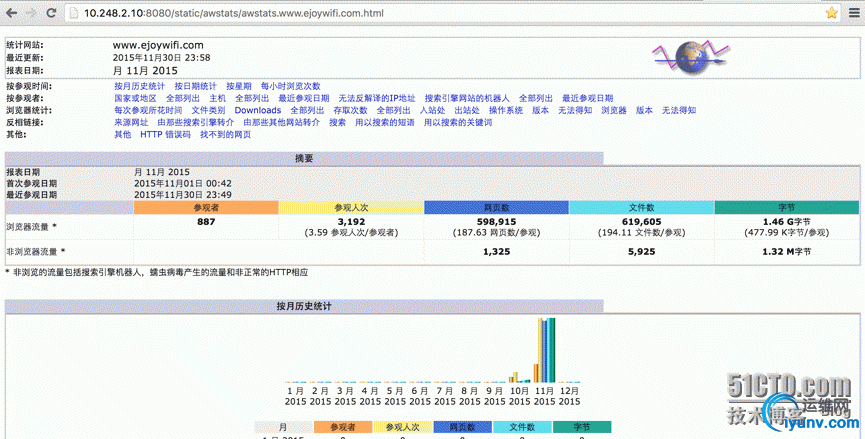Click the site name www.ejoywifi.com
The height and width of the screenshot is (439, 865).
click(x=158, y=45)
